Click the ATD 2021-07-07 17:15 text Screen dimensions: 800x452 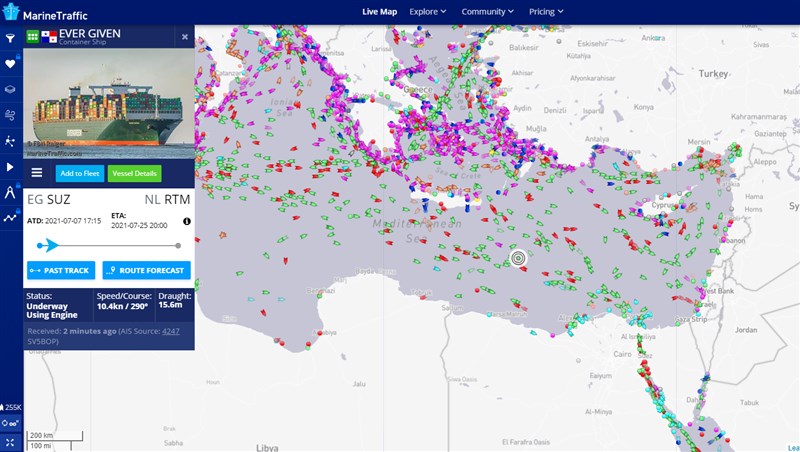64,221
